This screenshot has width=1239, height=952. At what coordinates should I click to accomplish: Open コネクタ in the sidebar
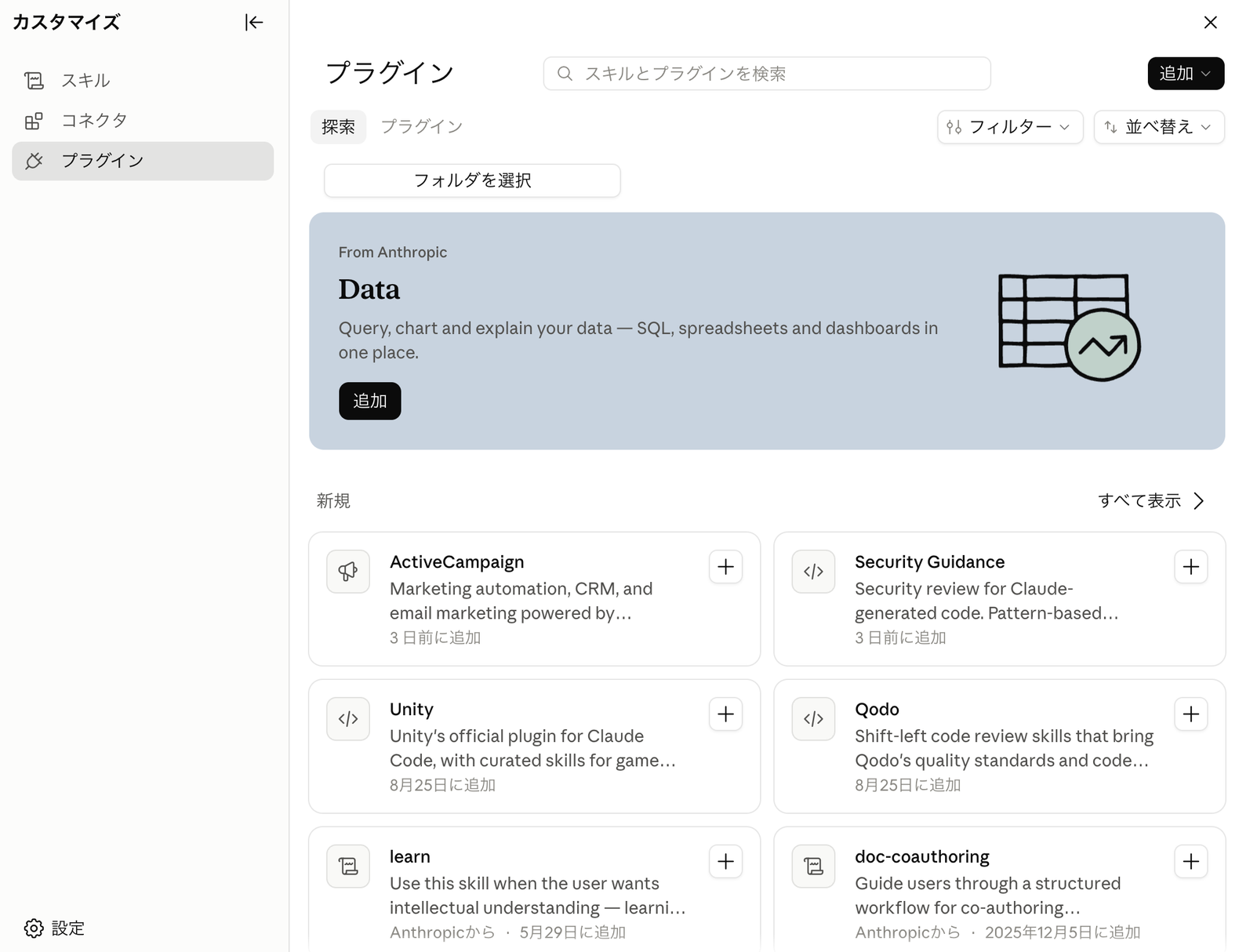(143, 121)
